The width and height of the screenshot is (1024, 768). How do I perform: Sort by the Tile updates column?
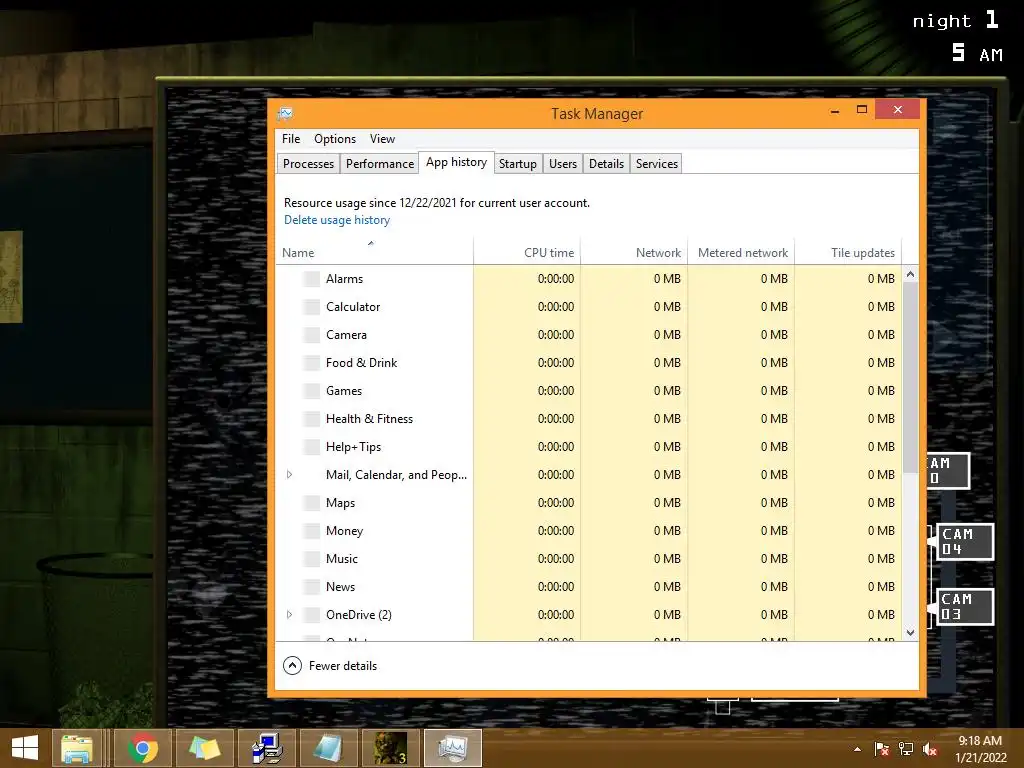pos(848,252)
